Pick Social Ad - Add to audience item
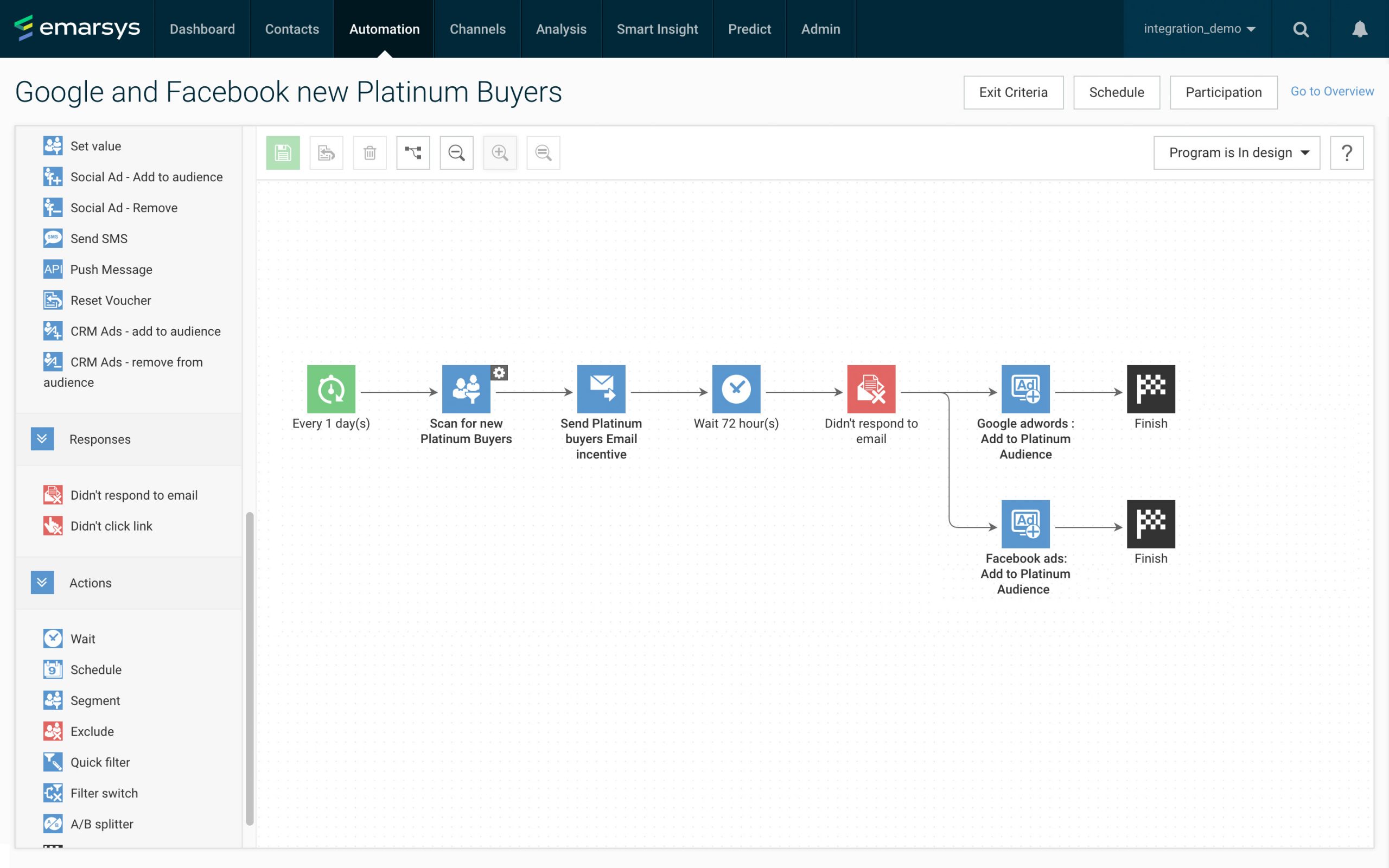 pyautogui.click(x=133, y=177)
